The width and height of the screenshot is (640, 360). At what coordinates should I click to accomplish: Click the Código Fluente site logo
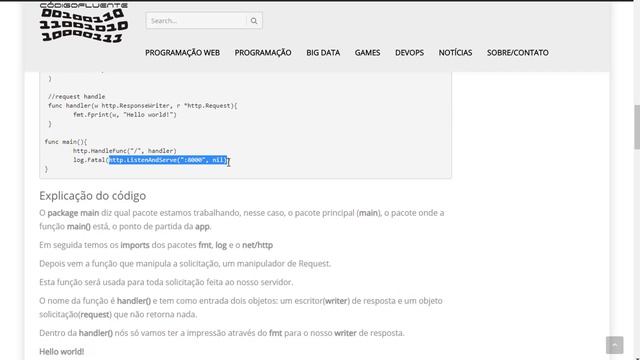[84, 22]
